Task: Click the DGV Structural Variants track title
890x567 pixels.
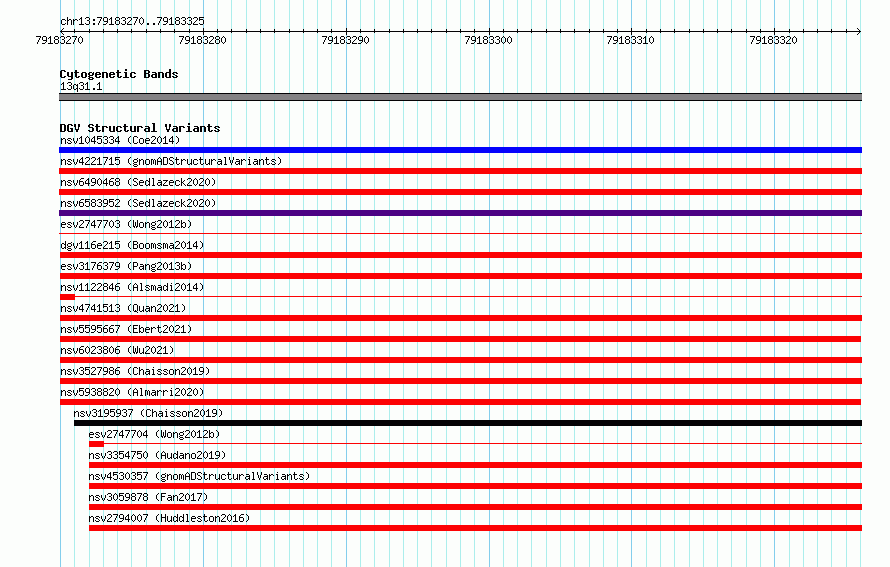Action: coord(140,128)
